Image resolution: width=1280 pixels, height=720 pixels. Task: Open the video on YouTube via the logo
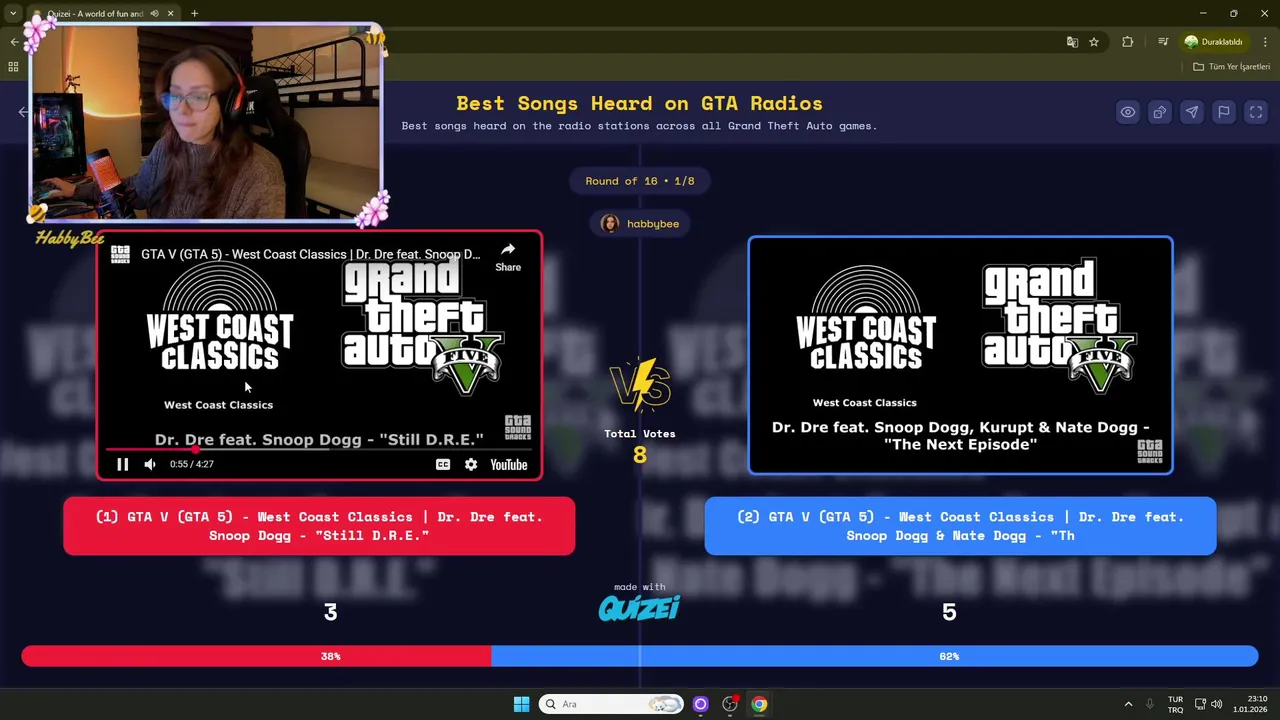[x=509, y=464]
